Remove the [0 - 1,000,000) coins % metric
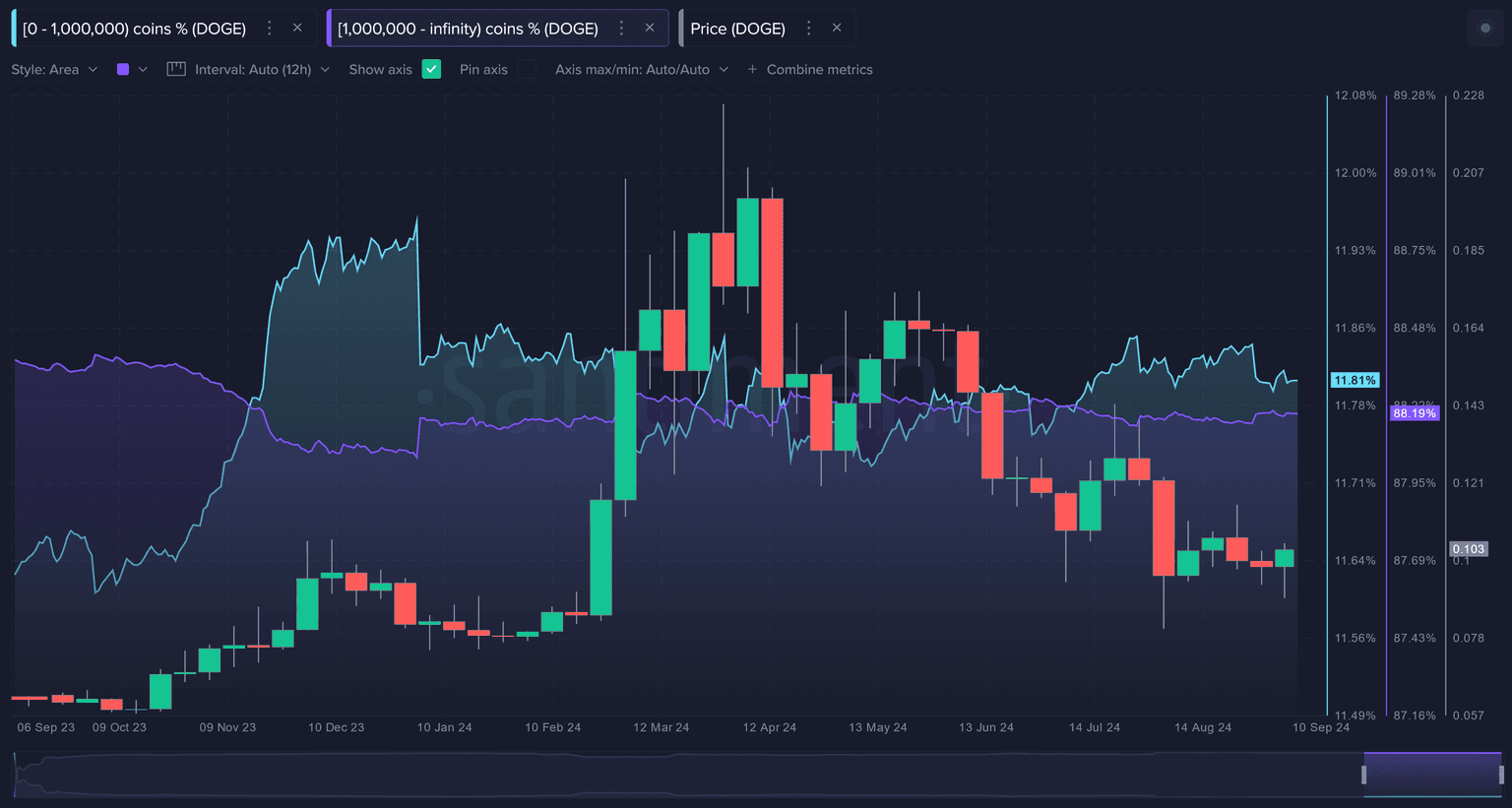The height and width of the screenshot is (808, 1512). [x=297, y=29]
